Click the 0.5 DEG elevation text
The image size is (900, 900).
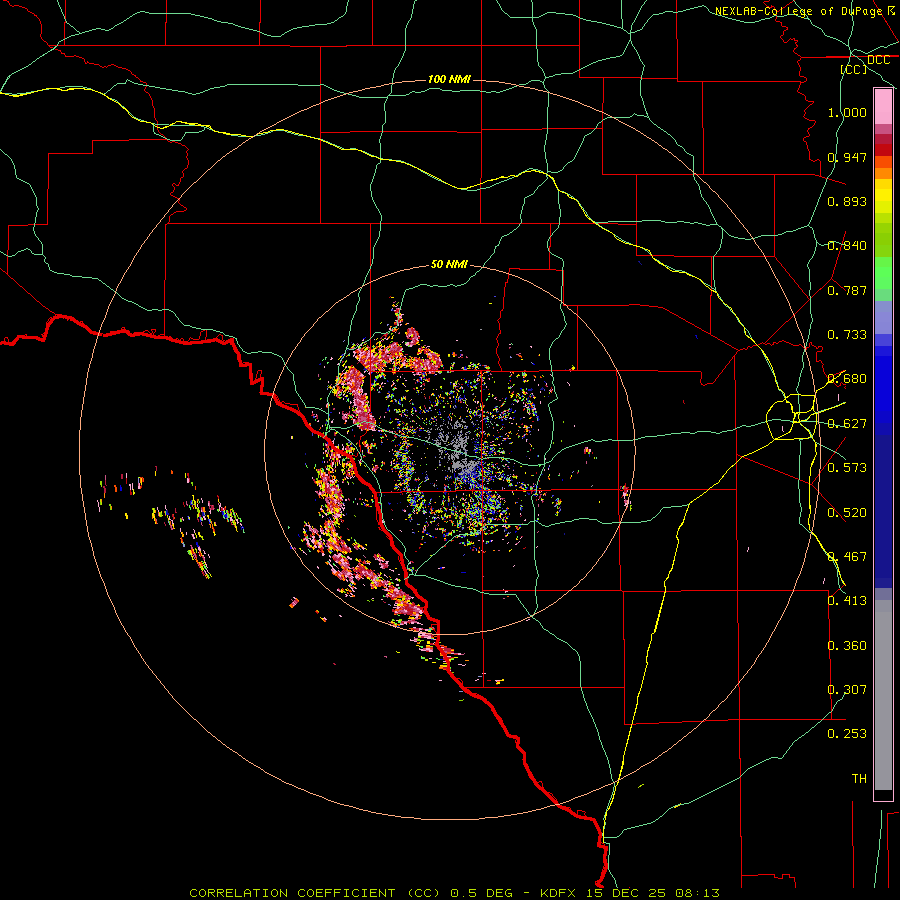[x=480, y=893]
